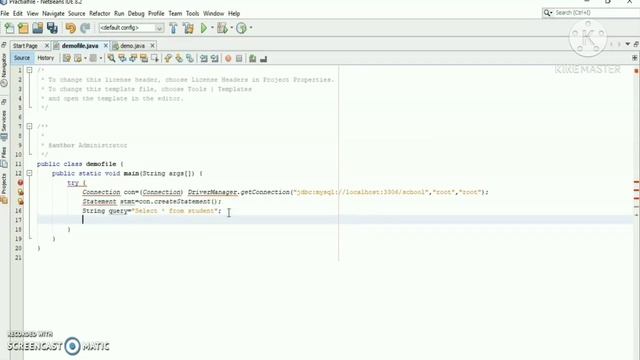Open the Files side panel tab
This screenshot has height=360, width=640.
coord(4,157)
